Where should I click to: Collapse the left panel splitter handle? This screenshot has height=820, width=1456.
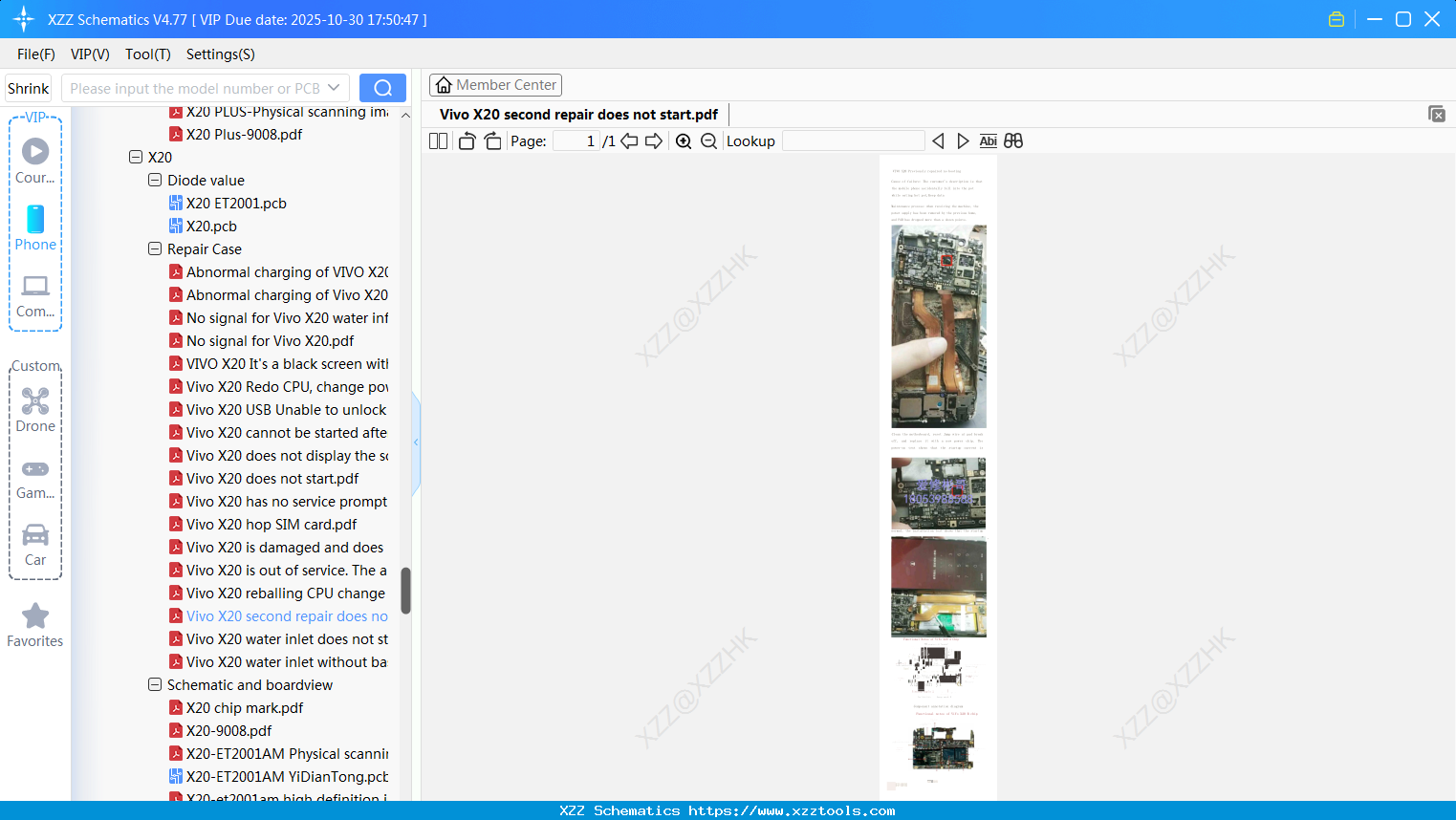coord(416,442)
